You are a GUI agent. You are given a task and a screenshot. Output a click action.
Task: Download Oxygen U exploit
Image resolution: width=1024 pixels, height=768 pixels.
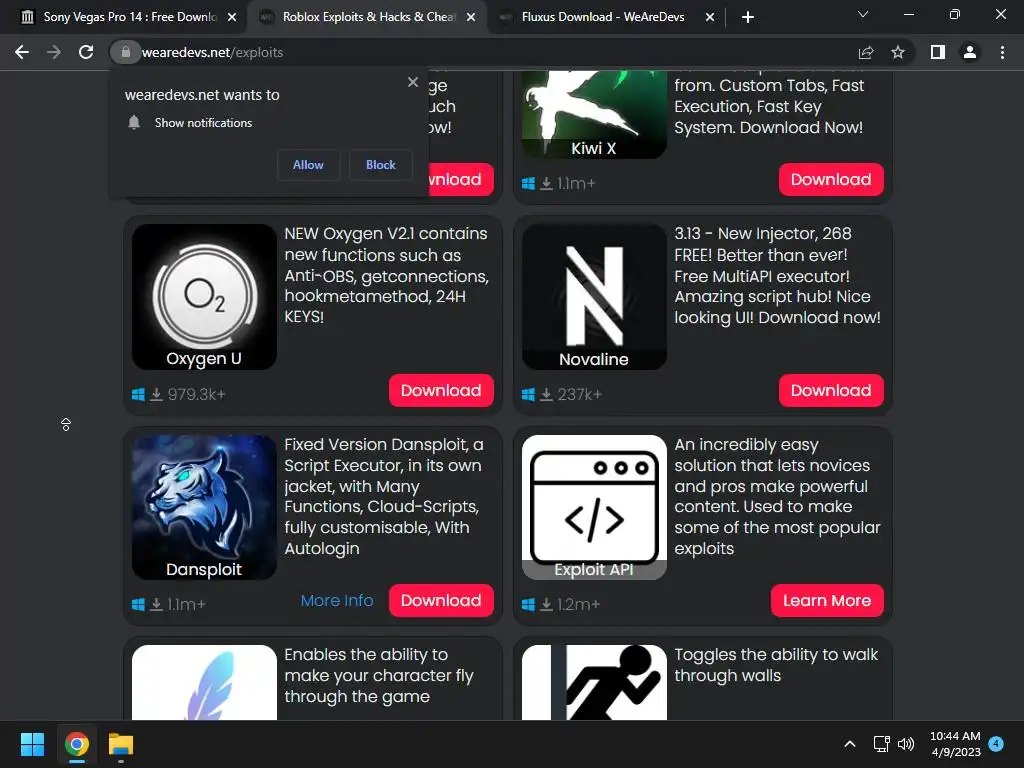click(x=441, y=391)
